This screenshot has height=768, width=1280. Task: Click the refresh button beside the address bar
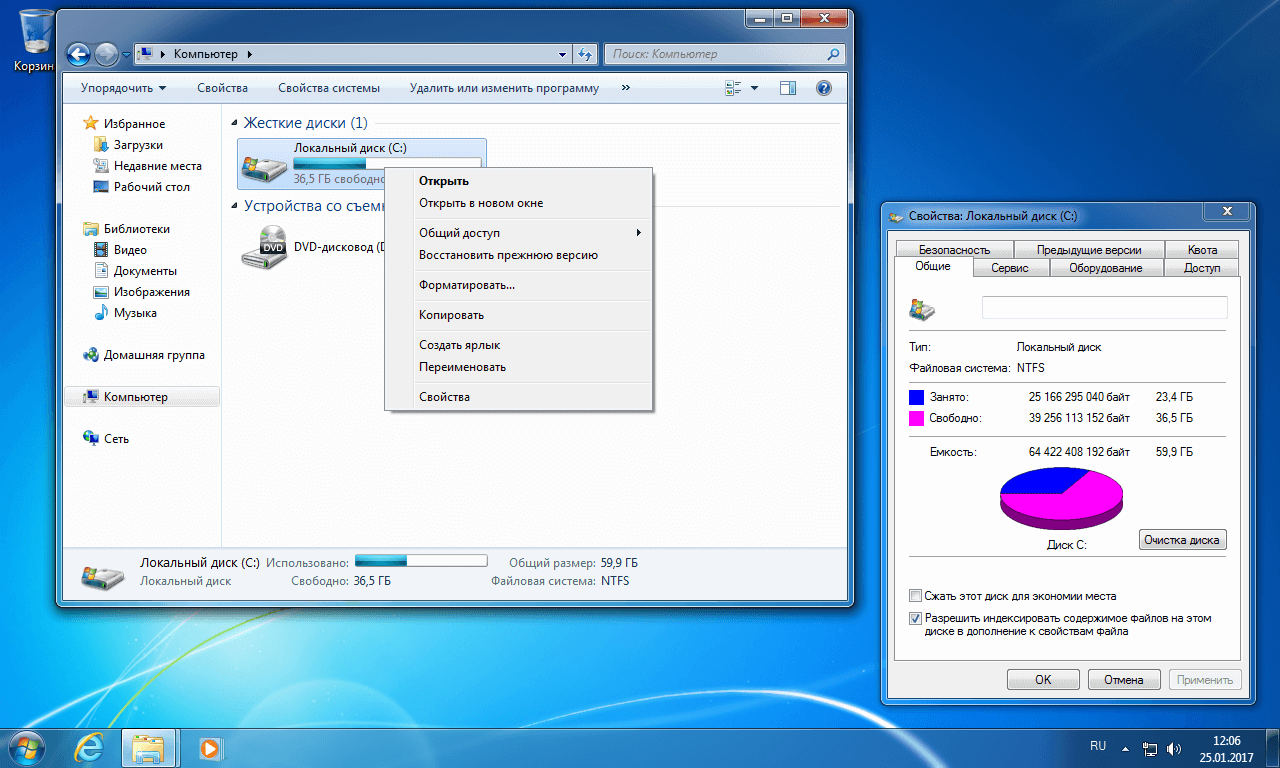tap(586, 54)
